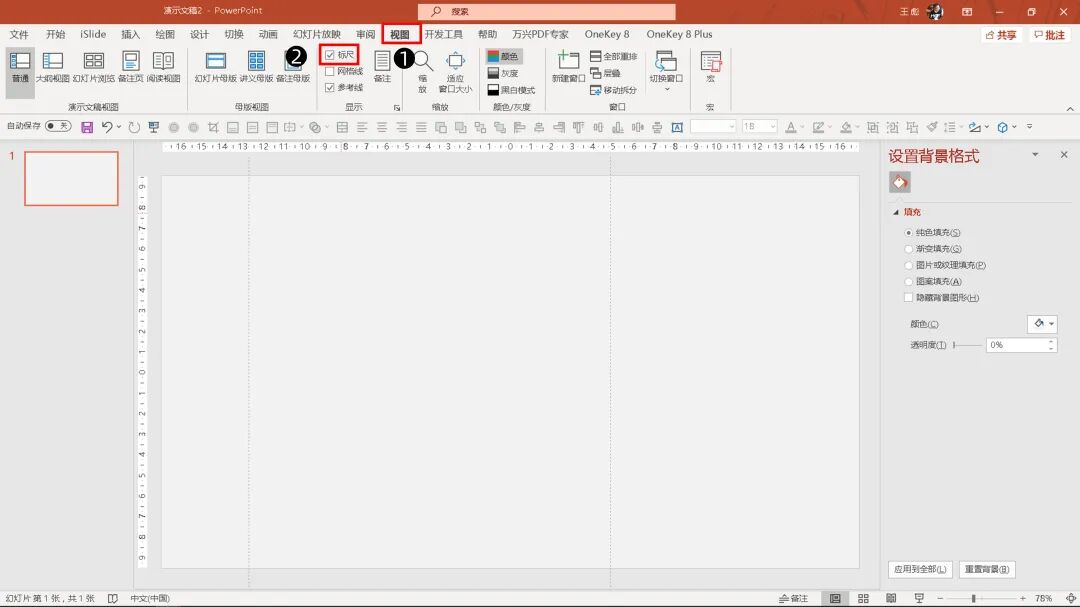Enable the Gridlines (网格线) checkbox
The height and width of the screenshot is (607, 1080).
[x=329, y=72]
